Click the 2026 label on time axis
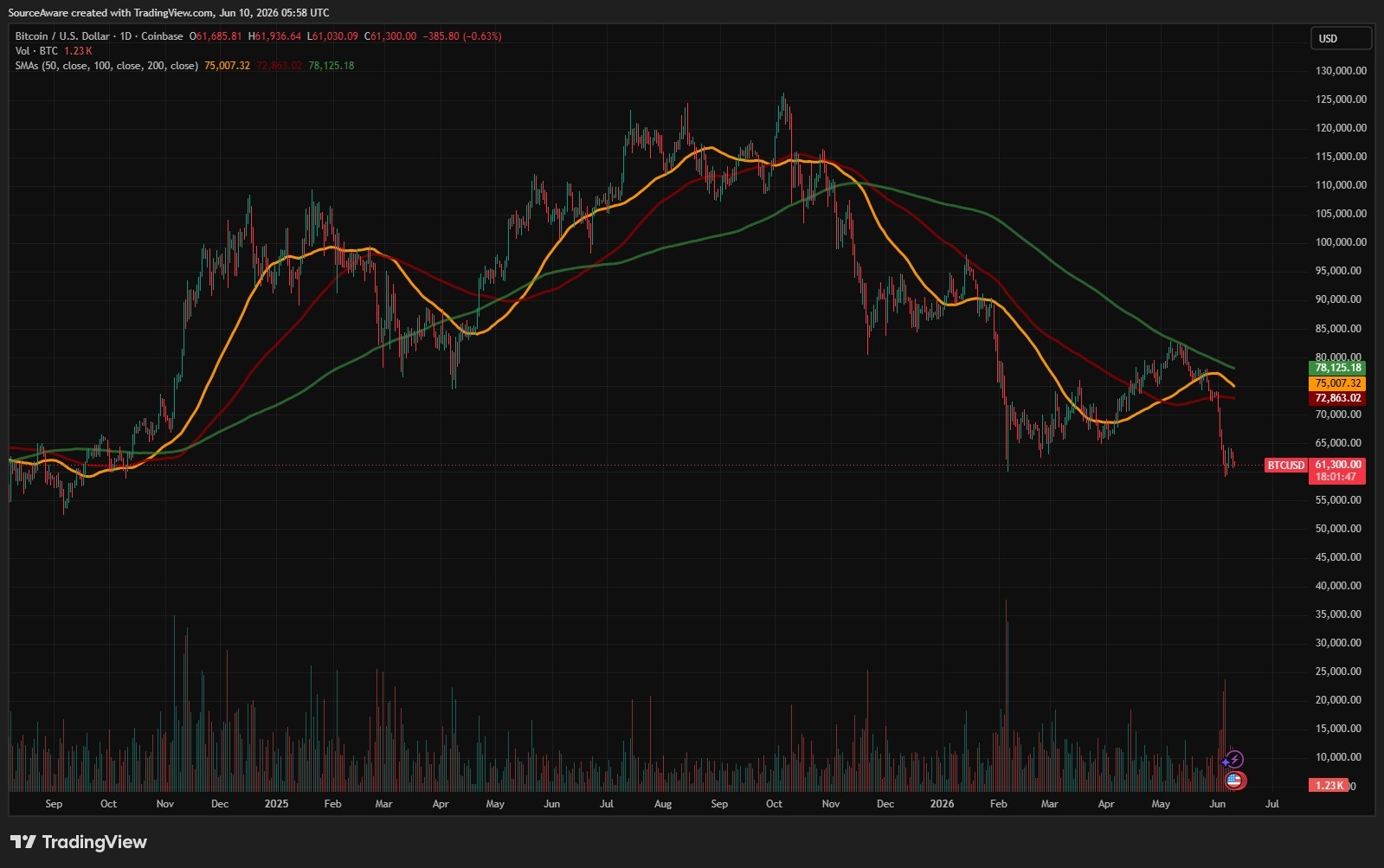 [942, 804]
